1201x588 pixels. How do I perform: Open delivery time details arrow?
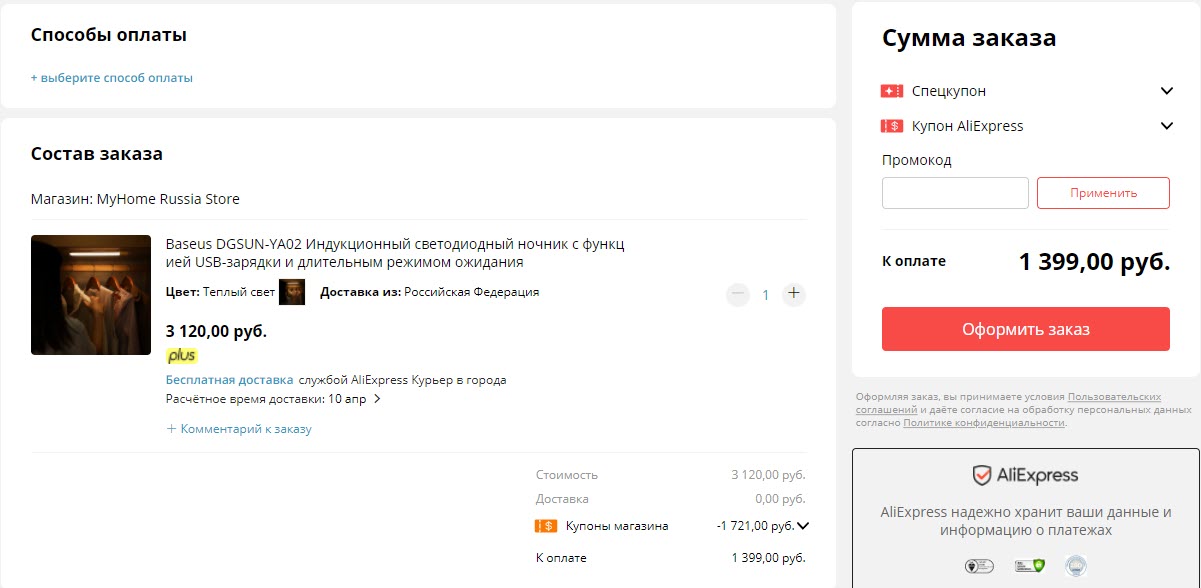pyautogui.click(x=377, y=399)
